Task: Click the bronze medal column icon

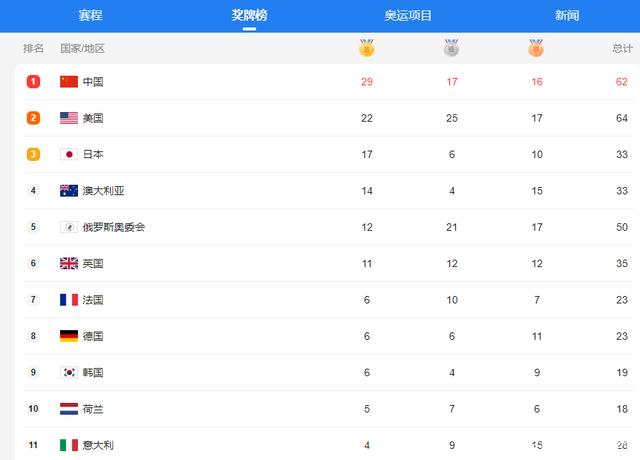Action: tap(537, 48)
